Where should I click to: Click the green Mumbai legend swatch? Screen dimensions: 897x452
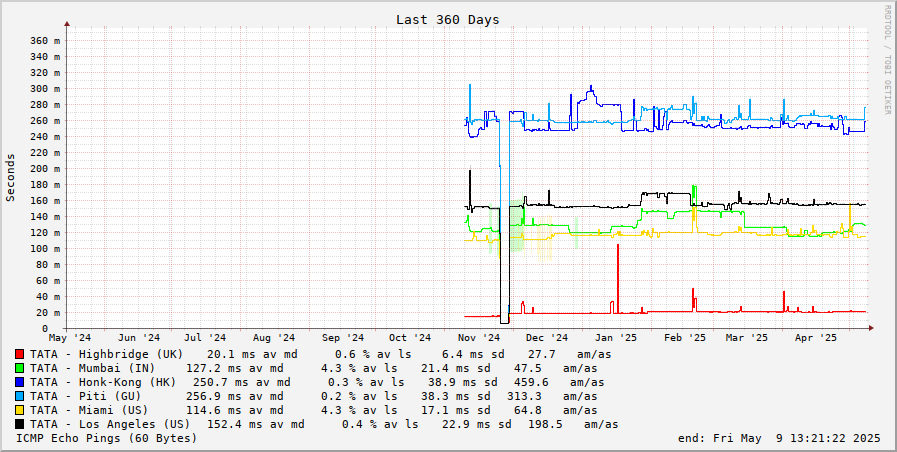coord(20,368)
